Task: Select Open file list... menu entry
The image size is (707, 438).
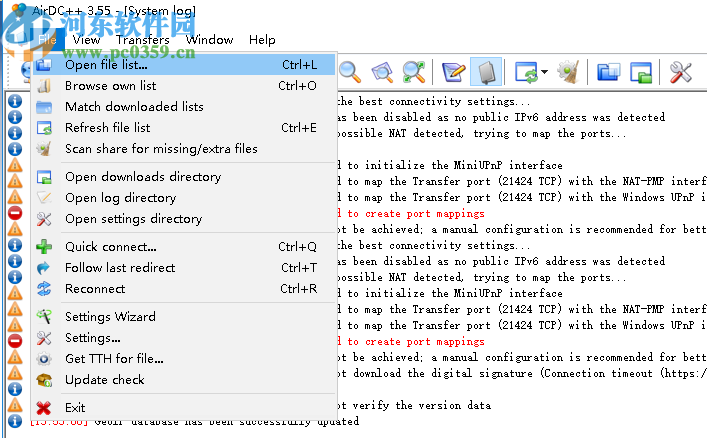Action: (x=184, y=65)
